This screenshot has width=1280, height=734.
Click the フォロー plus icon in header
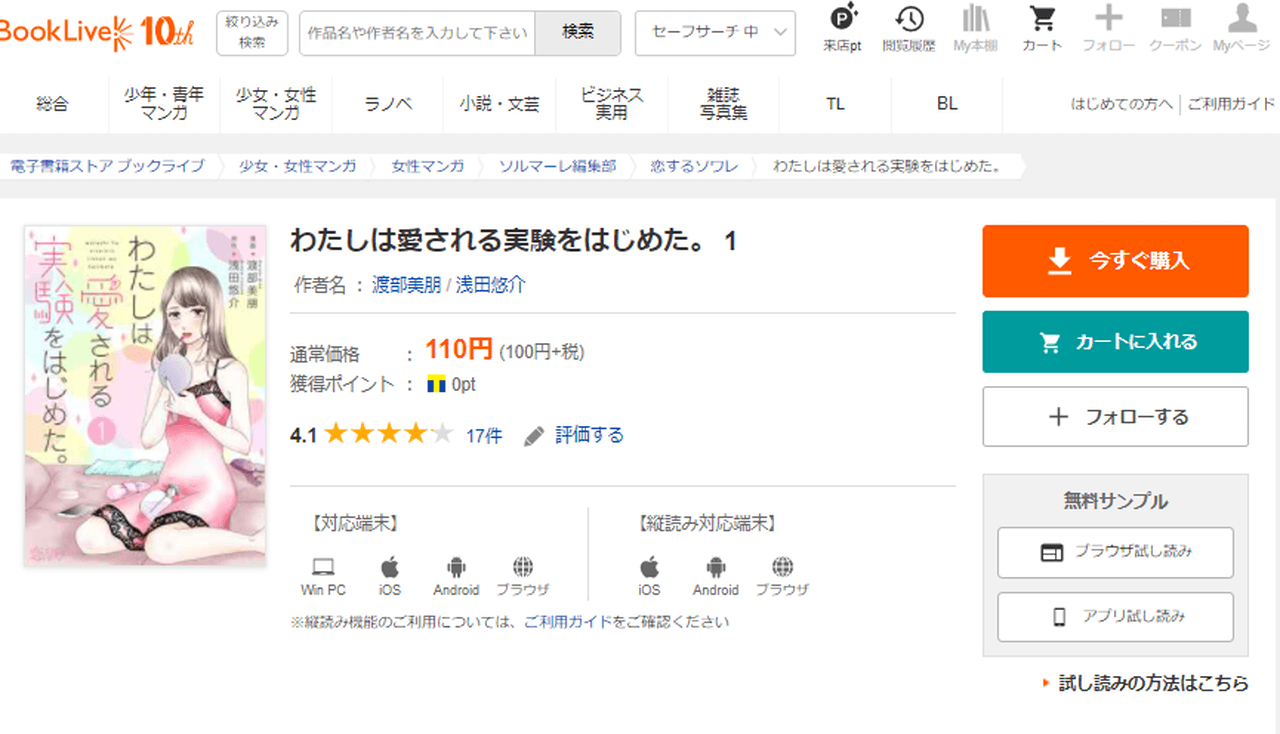[1108, 20]
